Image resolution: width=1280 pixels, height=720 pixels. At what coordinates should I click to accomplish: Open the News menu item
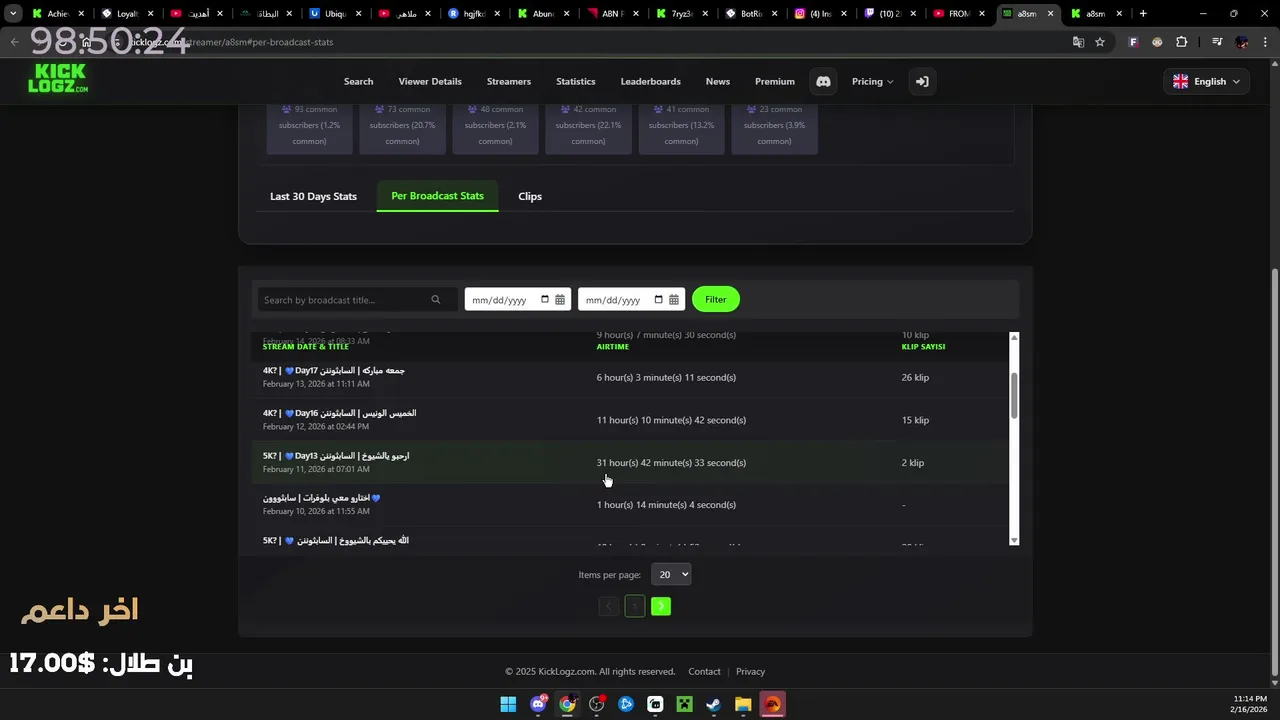(x=718, y=82)
